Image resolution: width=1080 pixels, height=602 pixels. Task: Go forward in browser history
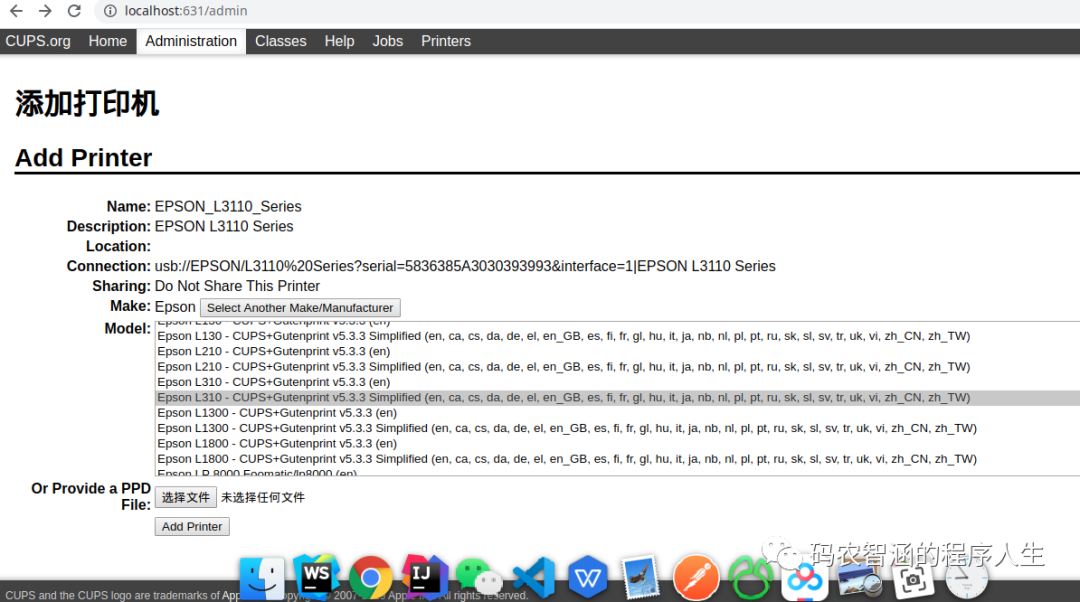(x=45, y=11)
